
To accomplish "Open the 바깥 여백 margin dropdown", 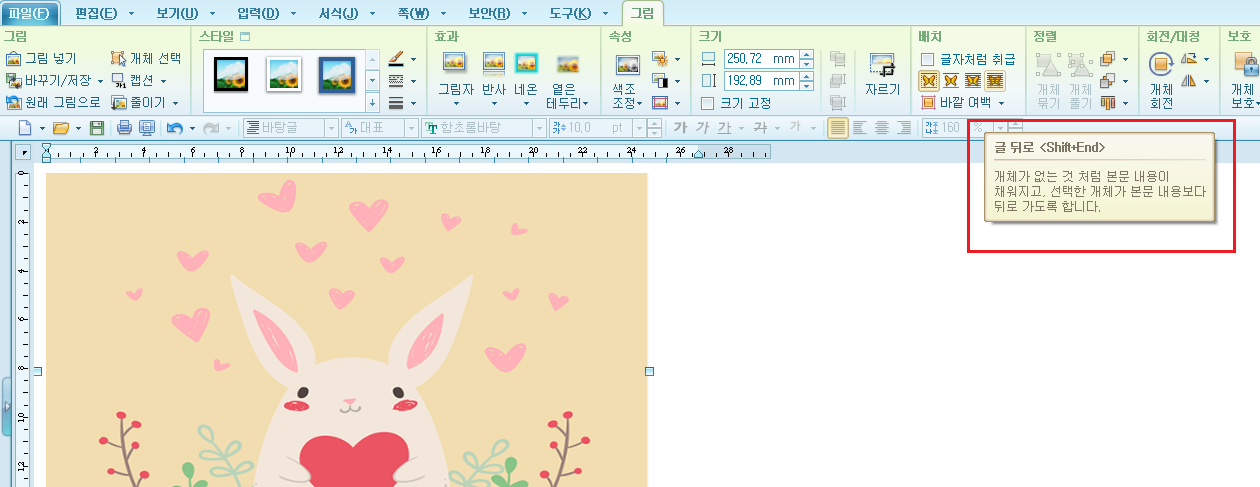I will 1000,102.
